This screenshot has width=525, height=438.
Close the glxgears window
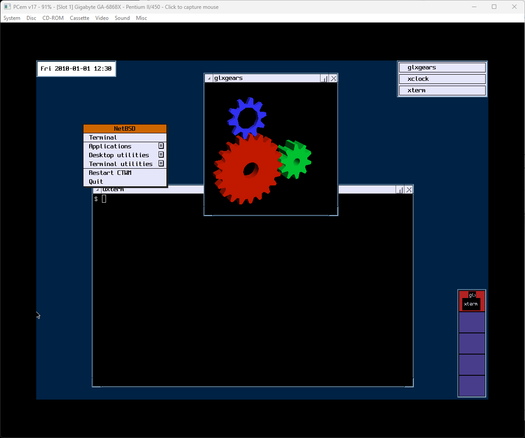tap(333, 78)
